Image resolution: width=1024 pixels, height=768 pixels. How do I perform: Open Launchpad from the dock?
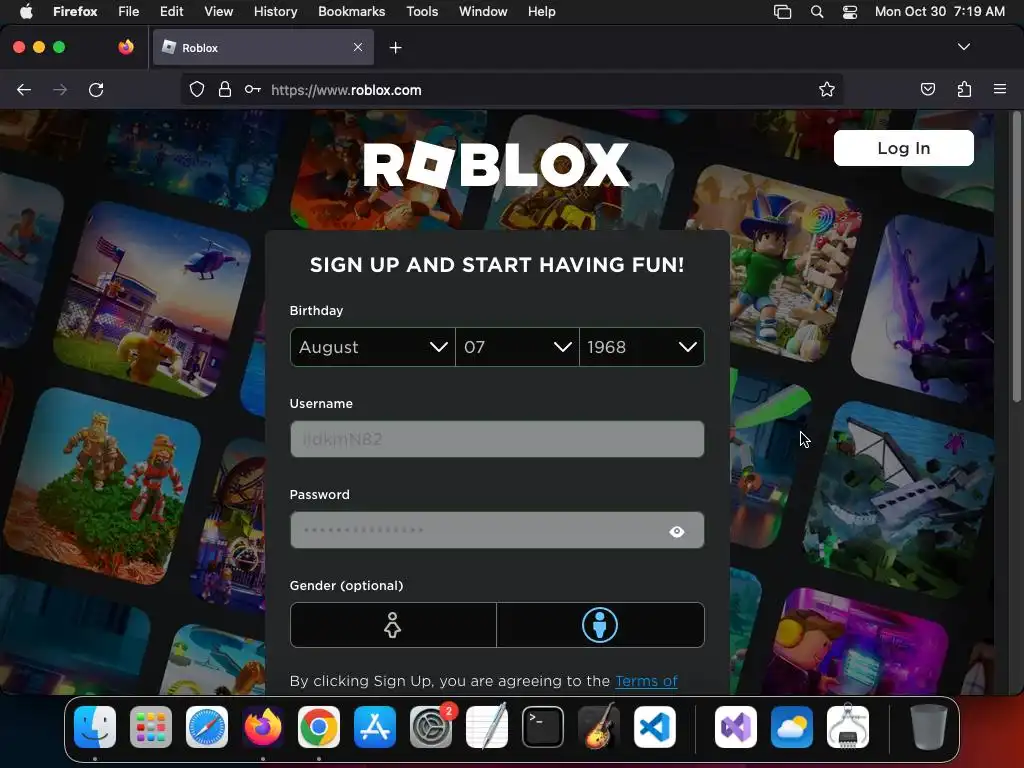151,727
